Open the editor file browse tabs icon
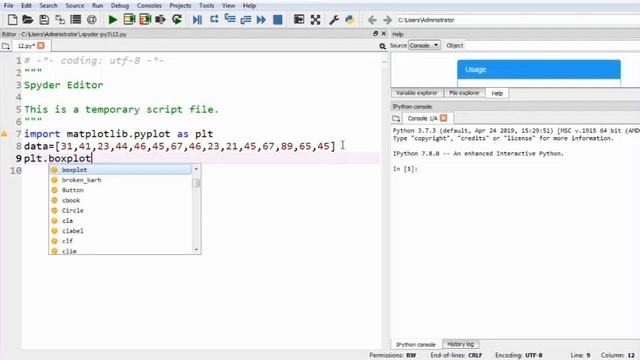640x360 pixels. pos(6,46)
